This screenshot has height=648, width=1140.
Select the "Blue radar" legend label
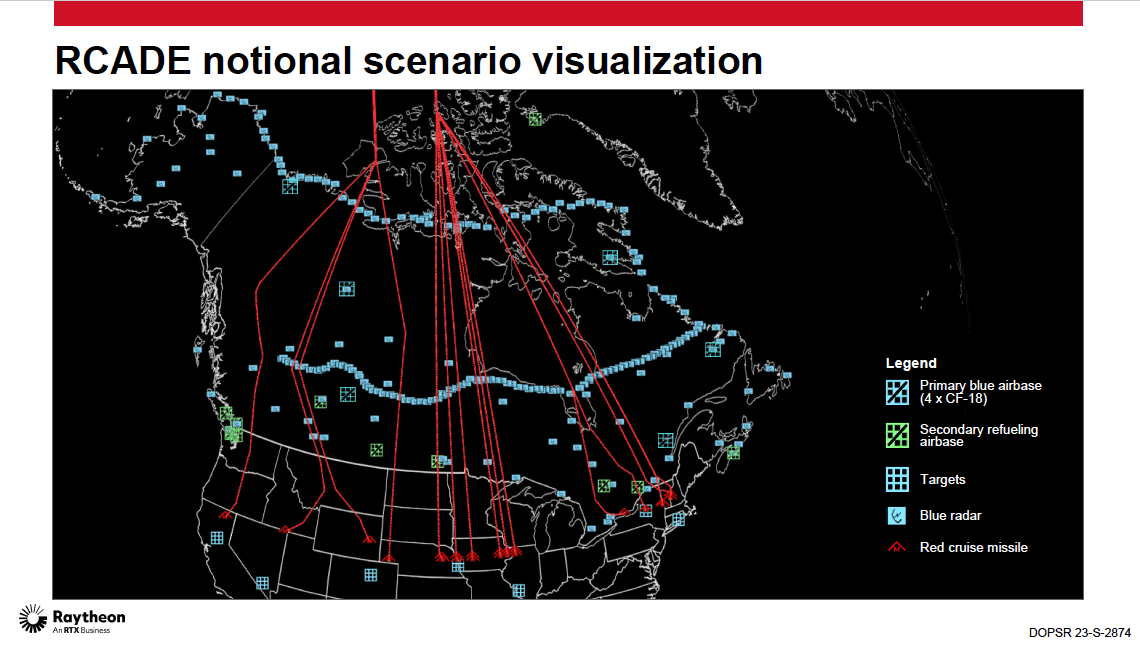pyautogui.click(x=950, y=516)
